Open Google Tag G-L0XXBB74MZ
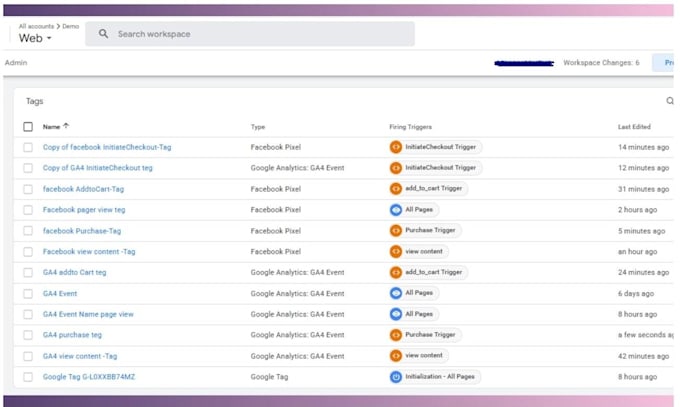 click(89, 377)
